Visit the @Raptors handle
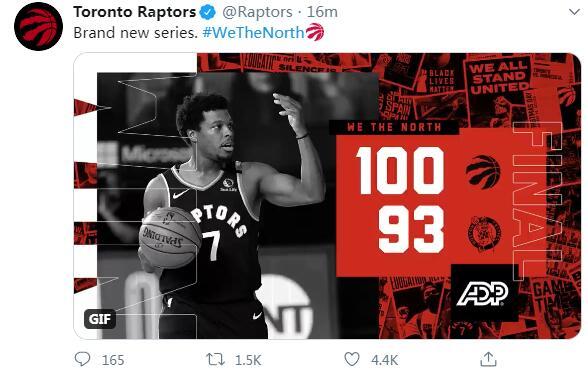 click(257, 12)
